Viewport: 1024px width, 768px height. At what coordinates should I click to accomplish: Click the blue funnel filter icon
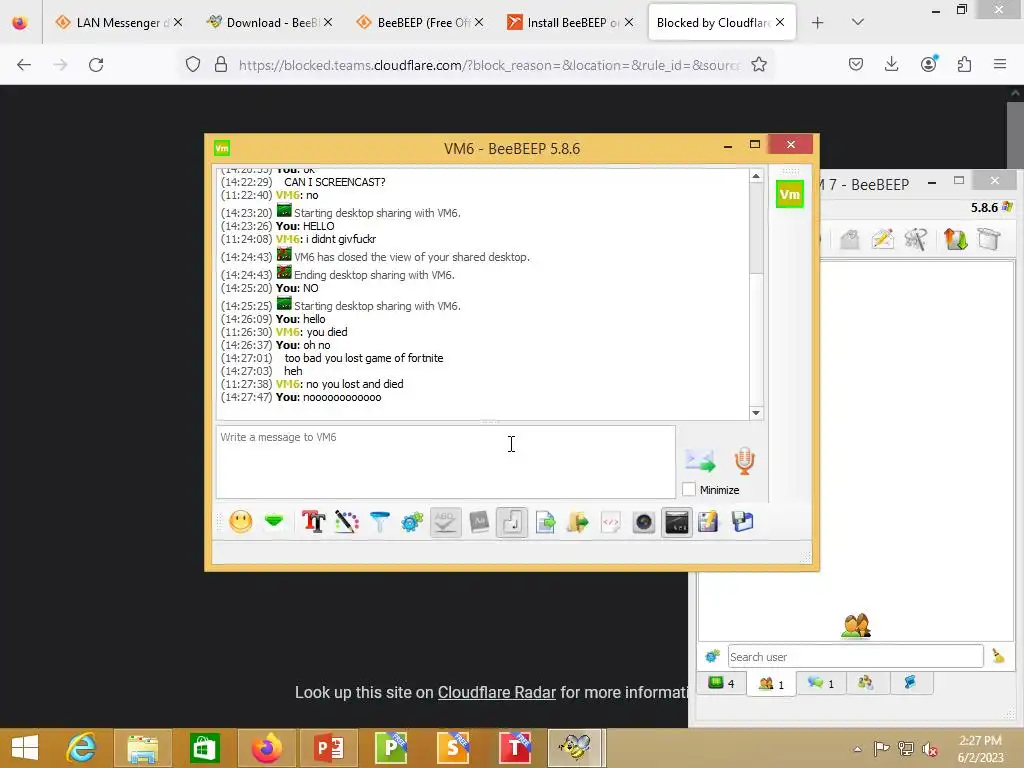379,522
